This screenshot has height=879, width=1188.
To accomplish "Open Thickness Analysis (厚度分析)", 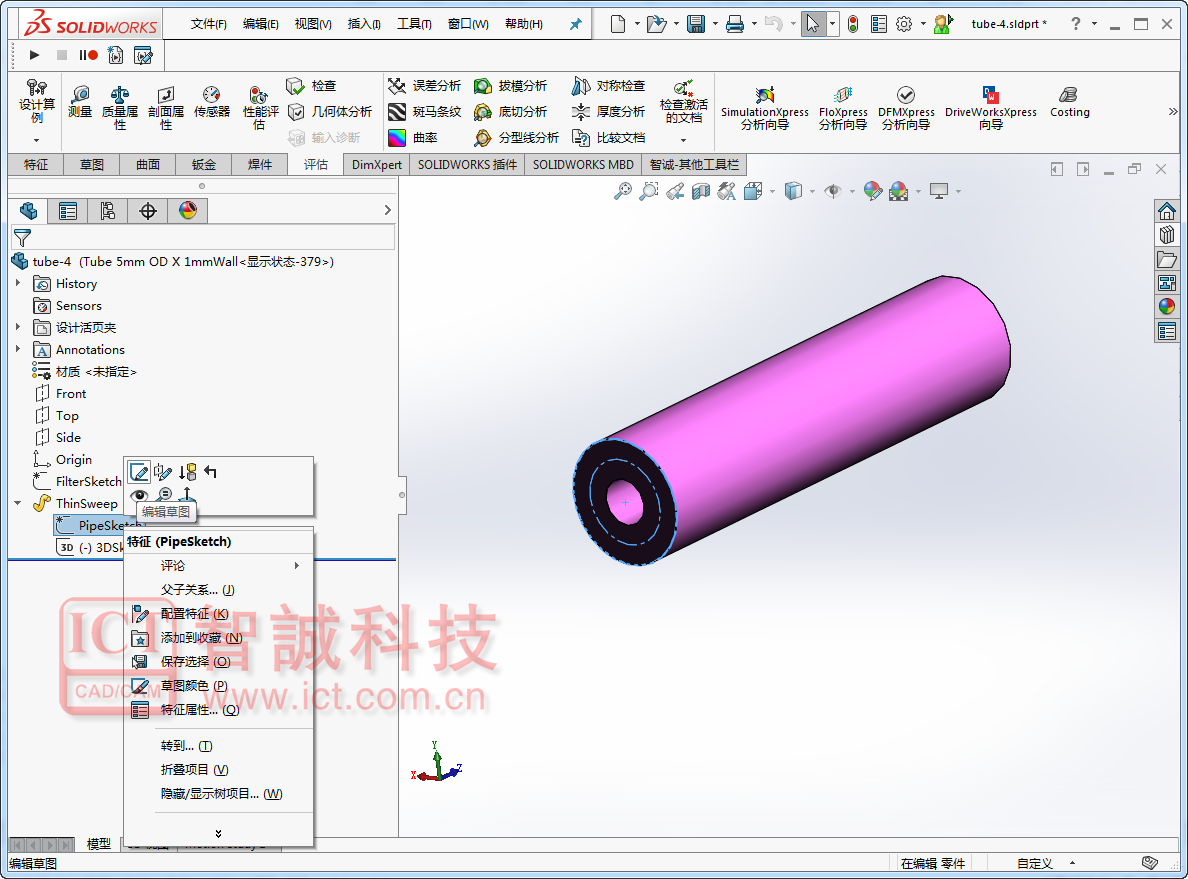I will (608, 111).
